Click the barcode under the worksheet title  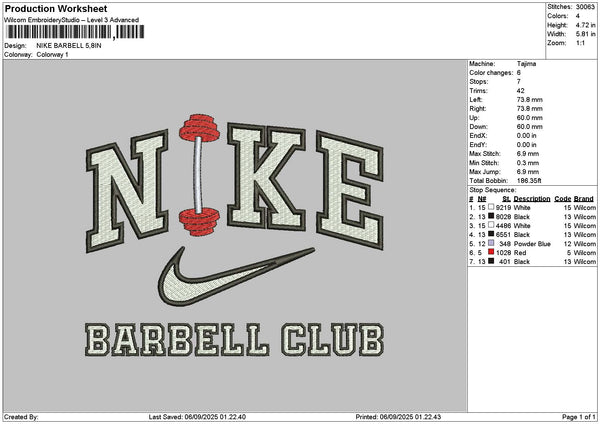[x=75, y=32]
